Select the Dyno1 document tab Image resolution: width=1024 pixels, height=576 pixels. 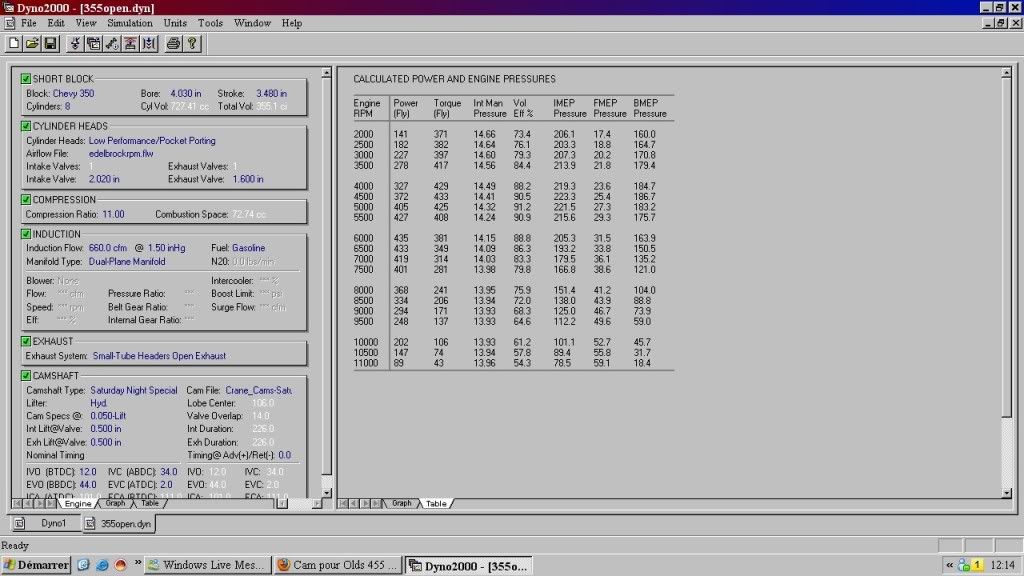[46, 524]
